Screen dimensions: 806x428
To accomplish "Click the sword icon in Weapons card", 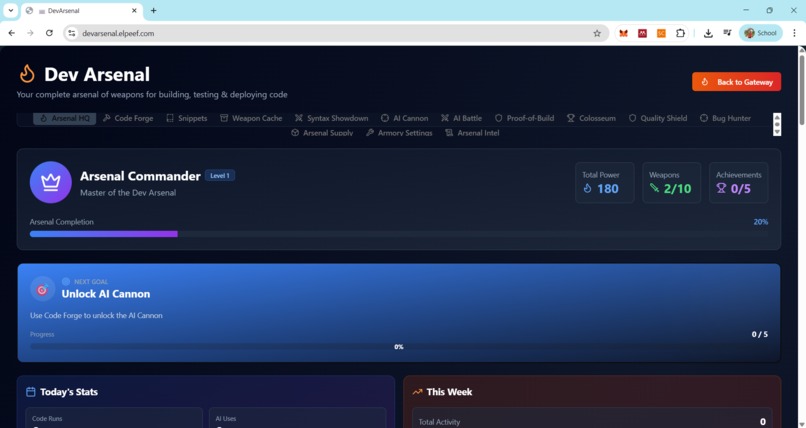I will pos(654,188).
